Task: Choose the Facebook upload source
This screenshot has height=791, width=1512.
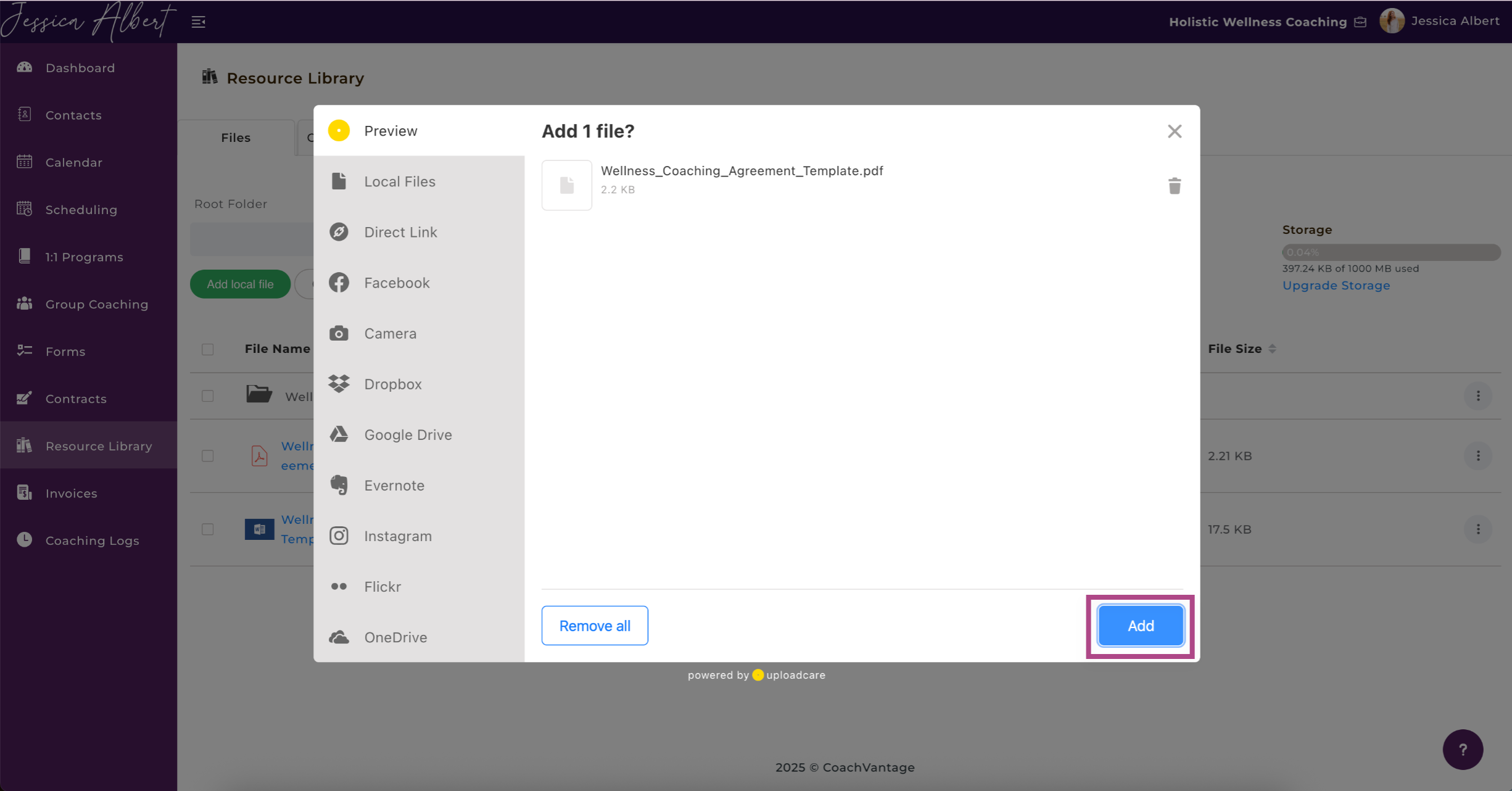Action: point(396,283)
